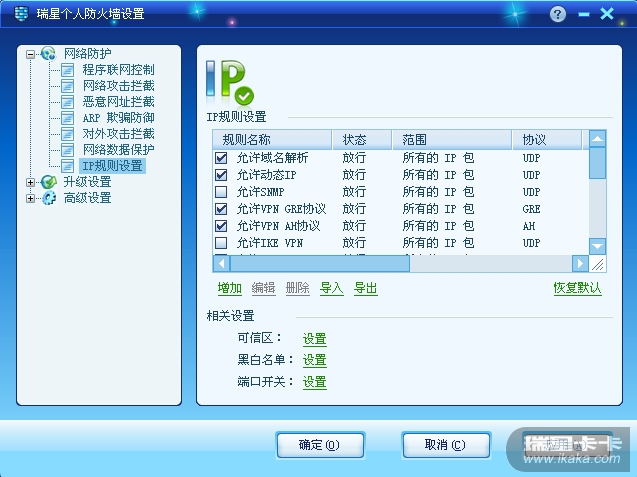Screen dimensions: 637x477
Task: Click the 升级设置 tree label
Action: 88,182
